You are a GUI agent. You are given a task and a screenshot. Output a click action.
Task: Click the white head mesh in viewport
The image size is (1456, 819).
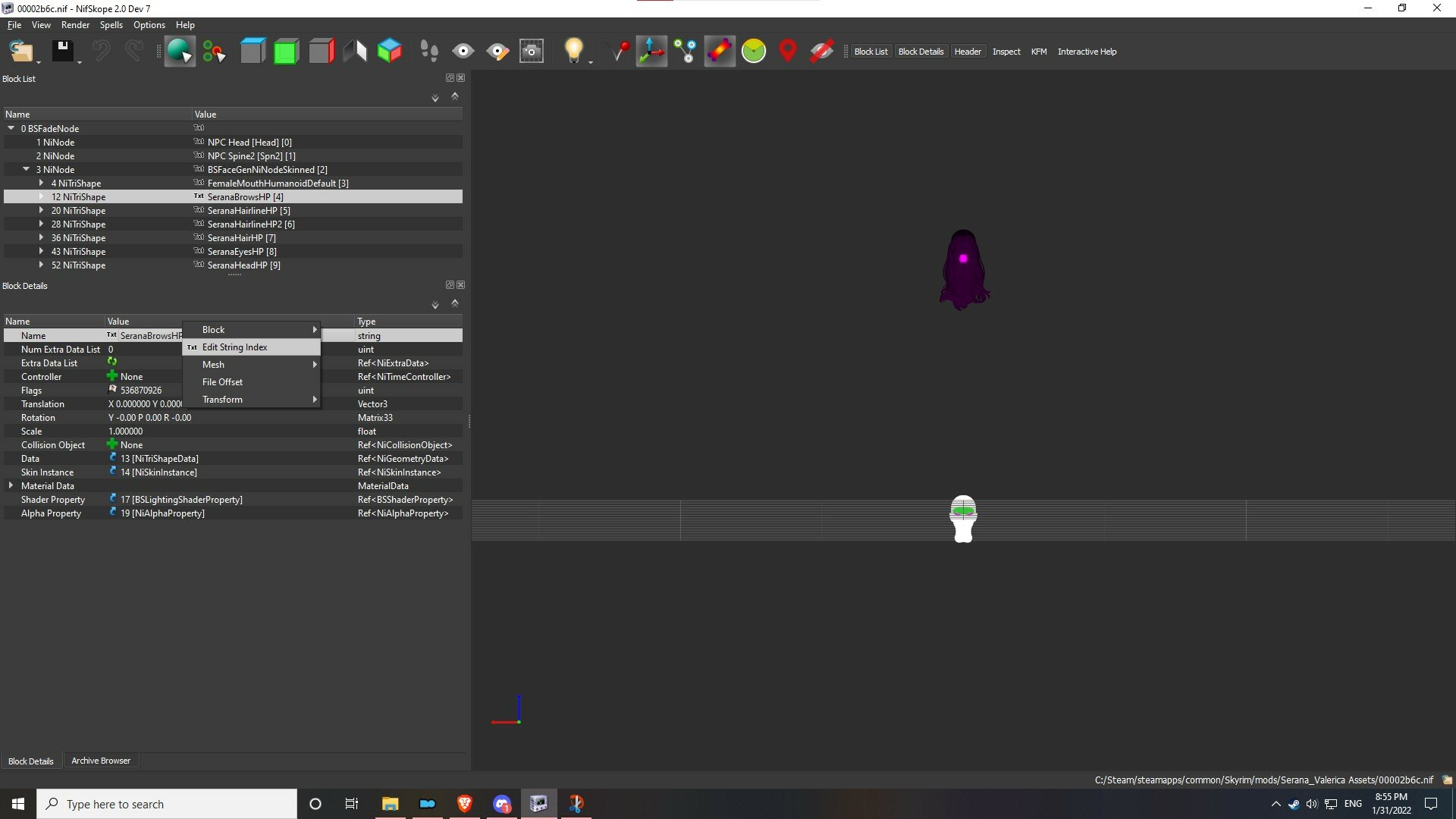[963, 519]
